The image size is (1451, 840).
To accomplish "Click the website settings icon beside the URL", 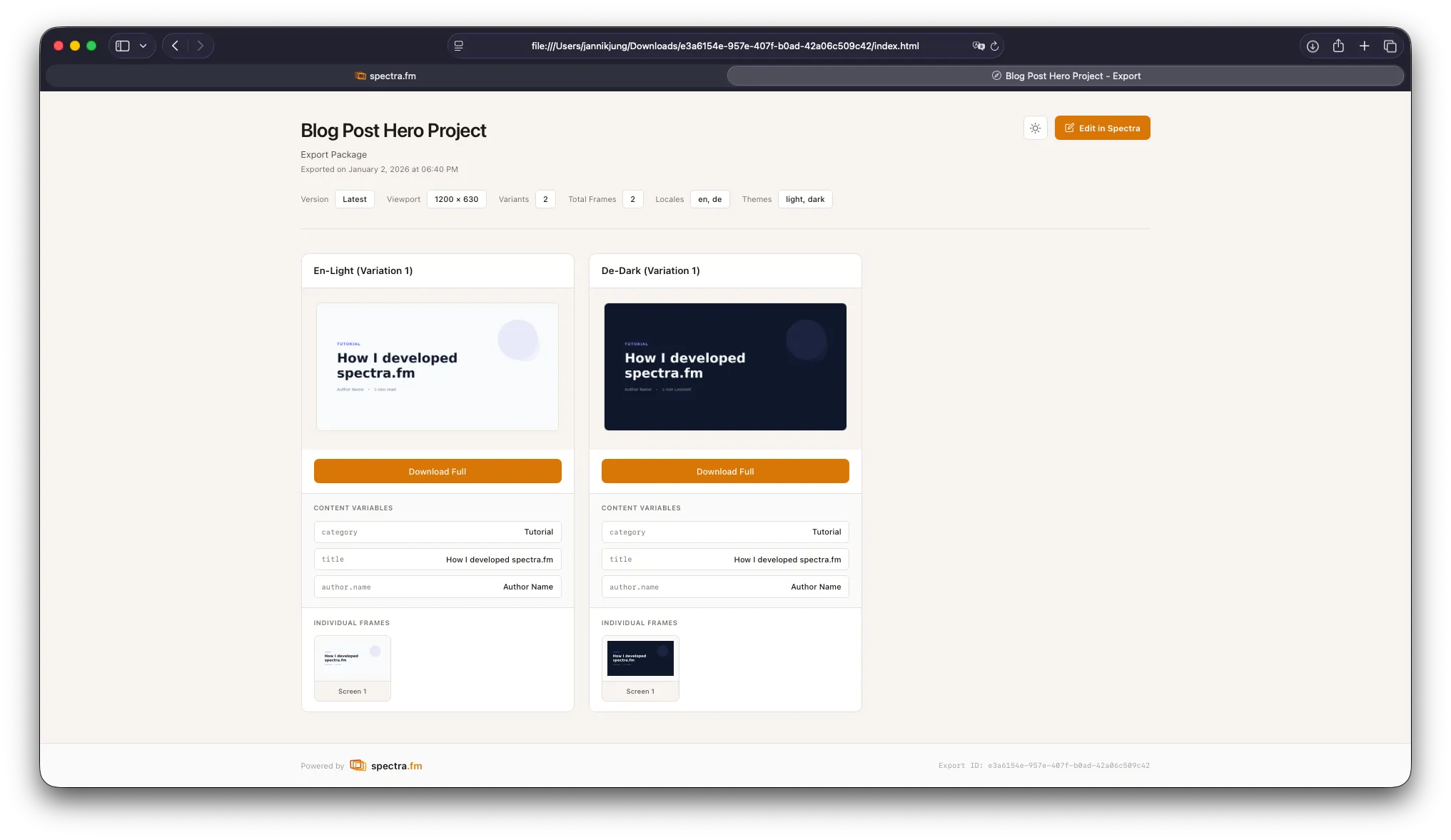I will 458,46.
